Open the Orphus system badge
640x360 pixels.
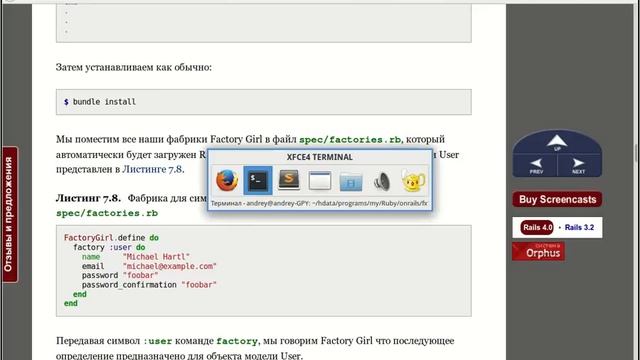[x=539, y=251]
